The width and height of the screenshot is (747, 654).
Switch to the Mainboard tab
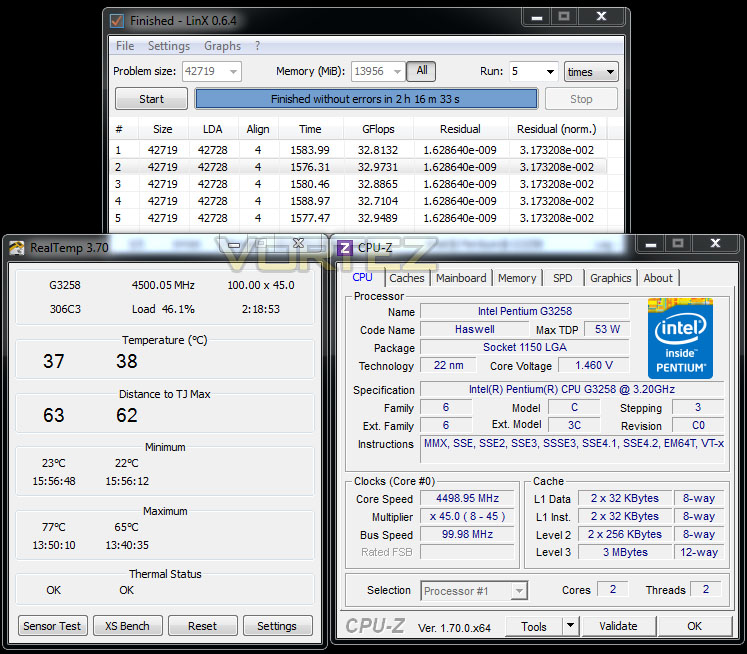point(461,278)
